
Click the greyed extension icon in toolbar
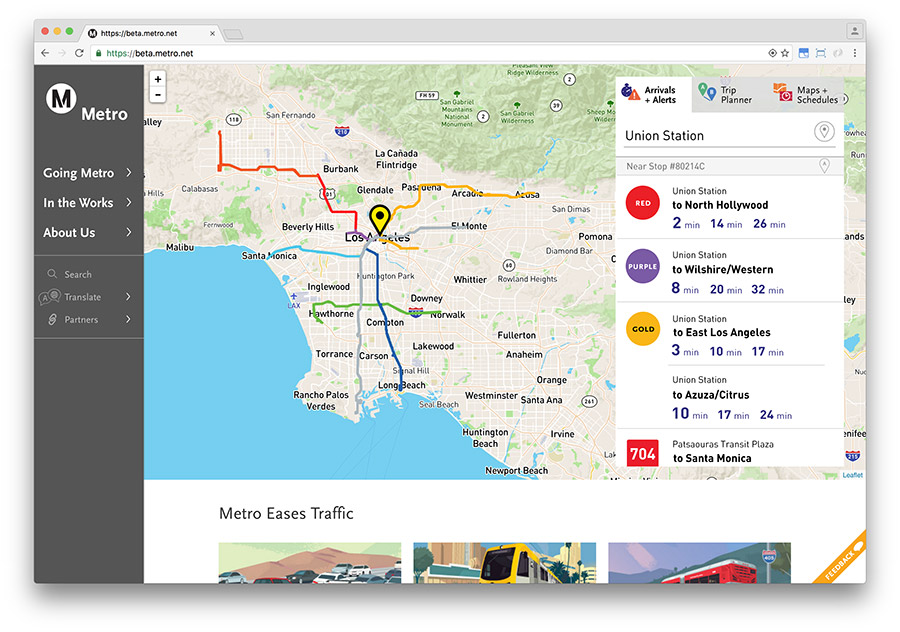pos(838,53)
